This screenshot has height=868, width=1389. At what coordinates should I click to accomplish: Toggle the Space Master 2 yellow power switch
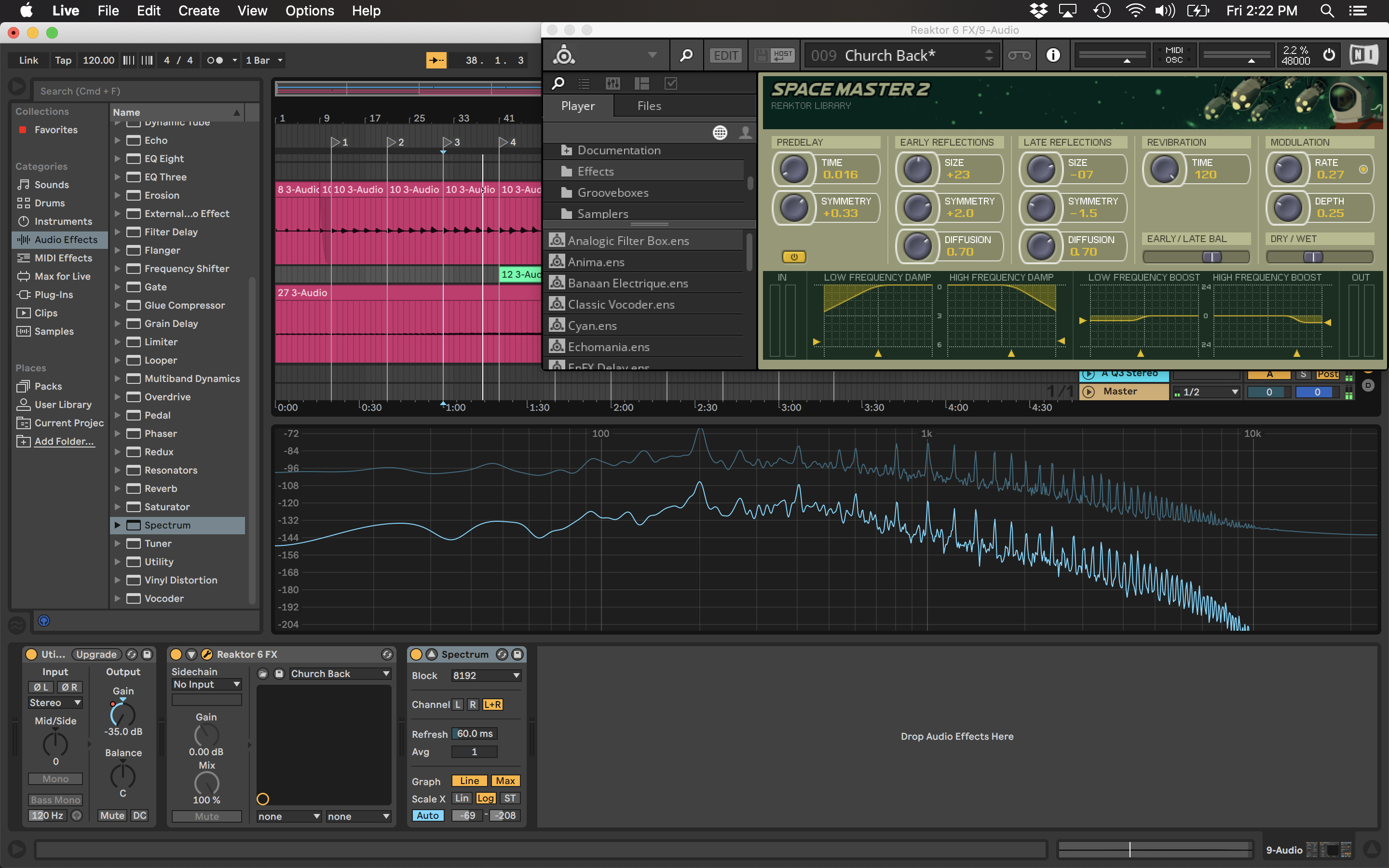[x=794, y=257]
